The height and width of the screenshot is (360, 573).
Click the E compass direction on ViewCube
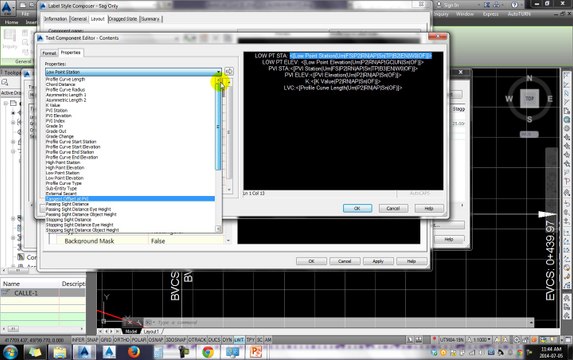[x=550, y=99]
